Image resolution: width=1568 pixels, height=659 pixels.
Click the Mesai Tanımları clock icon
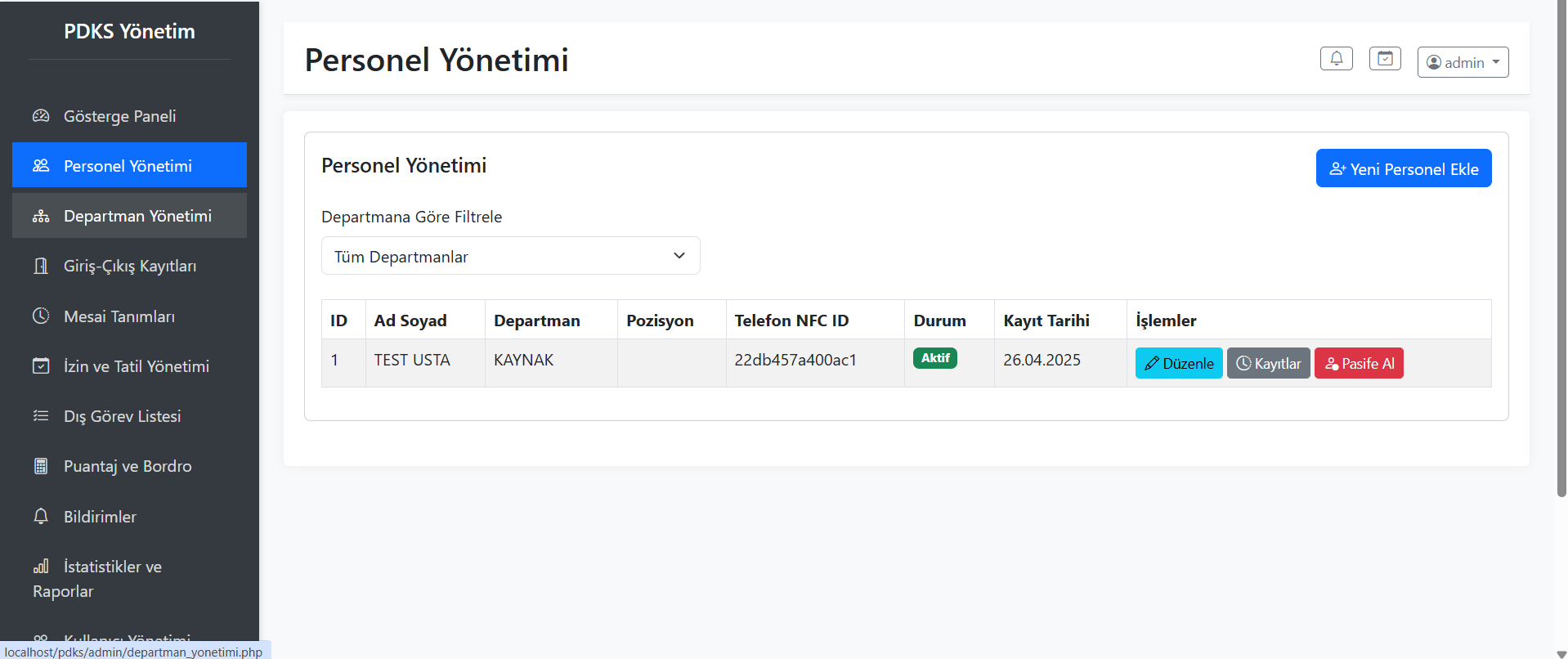coord(41,316)
